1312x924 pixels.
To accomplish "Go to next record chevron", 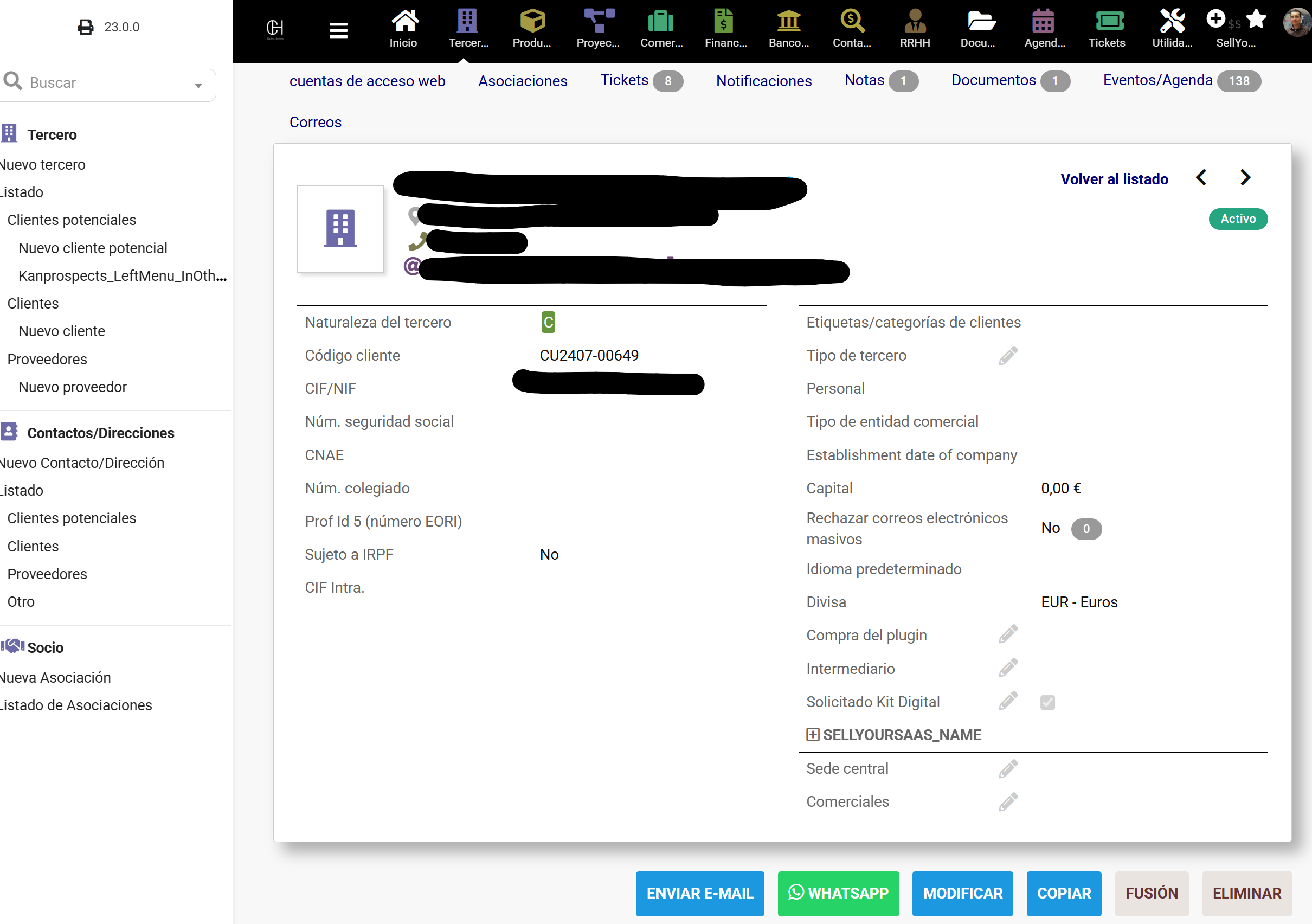I will pos(1246,178).
